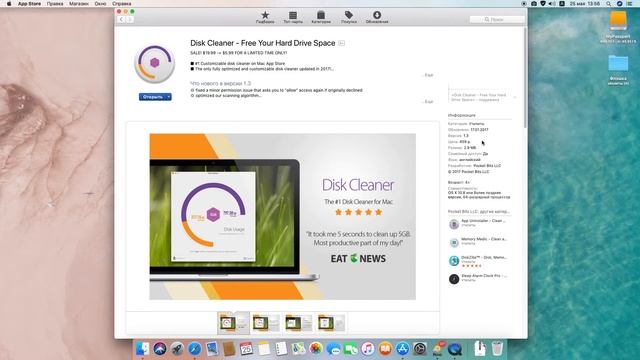Viewport: 640px width, 360px height.
Task: Open QuickTime Player in the Dock
Action: [x=455, y=349]
